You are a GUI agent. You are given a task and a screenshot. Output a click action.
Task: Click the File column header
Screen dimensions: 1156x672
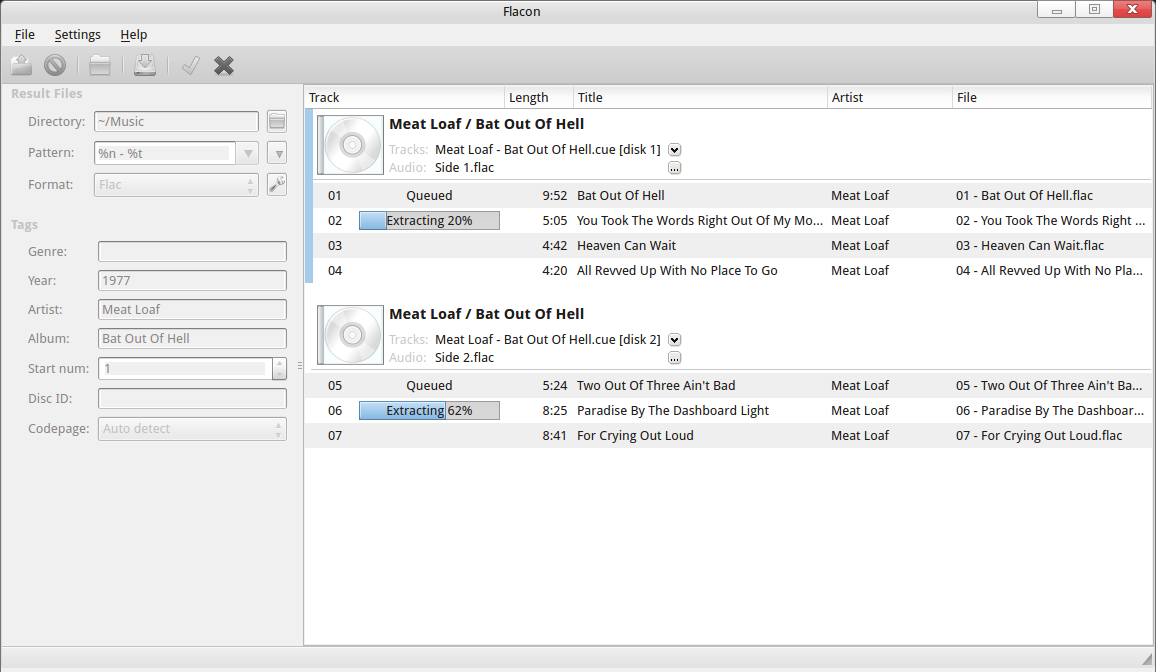coord(1052,97)
